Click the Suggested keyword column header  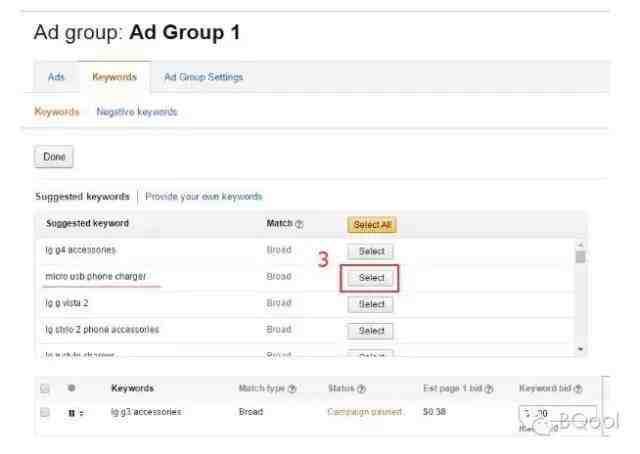coord(87,223)
